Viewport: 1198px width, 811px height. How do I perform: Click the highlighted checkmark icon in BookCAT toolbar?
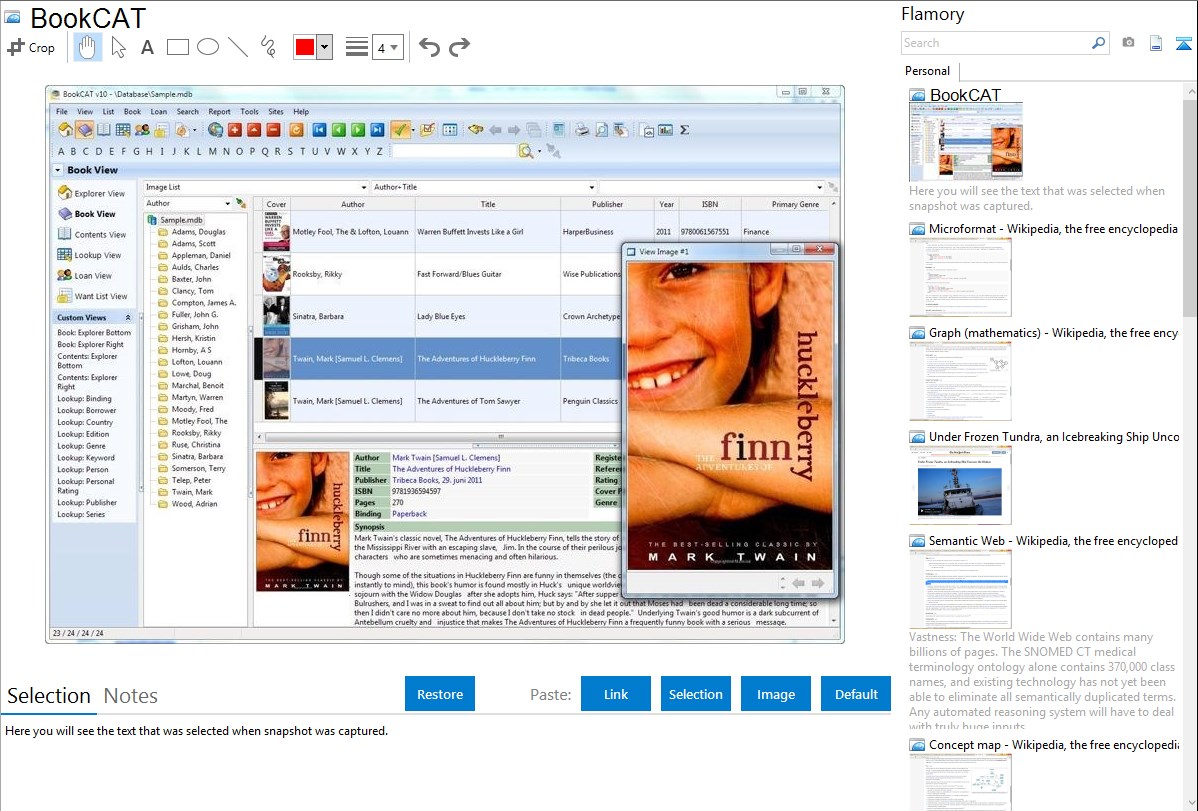click(400, 130)
